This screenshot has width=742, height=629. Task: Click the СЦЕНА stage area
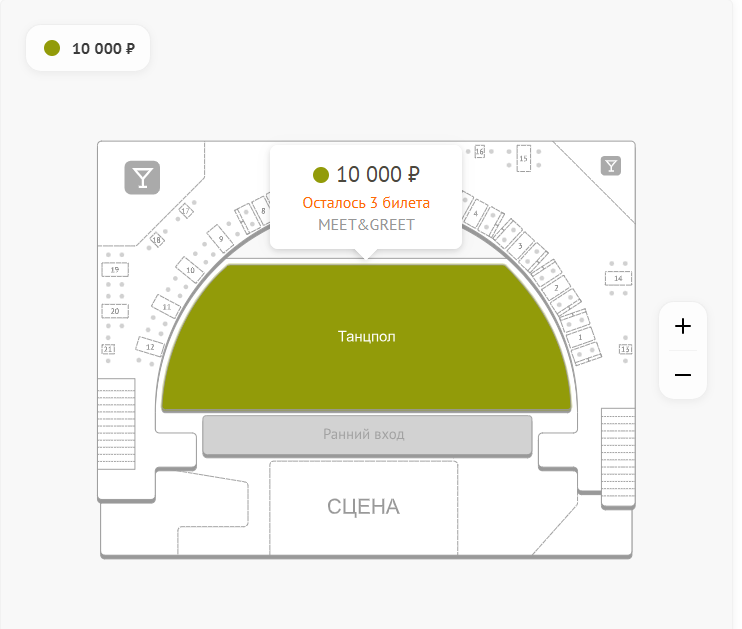coord(363,507)
